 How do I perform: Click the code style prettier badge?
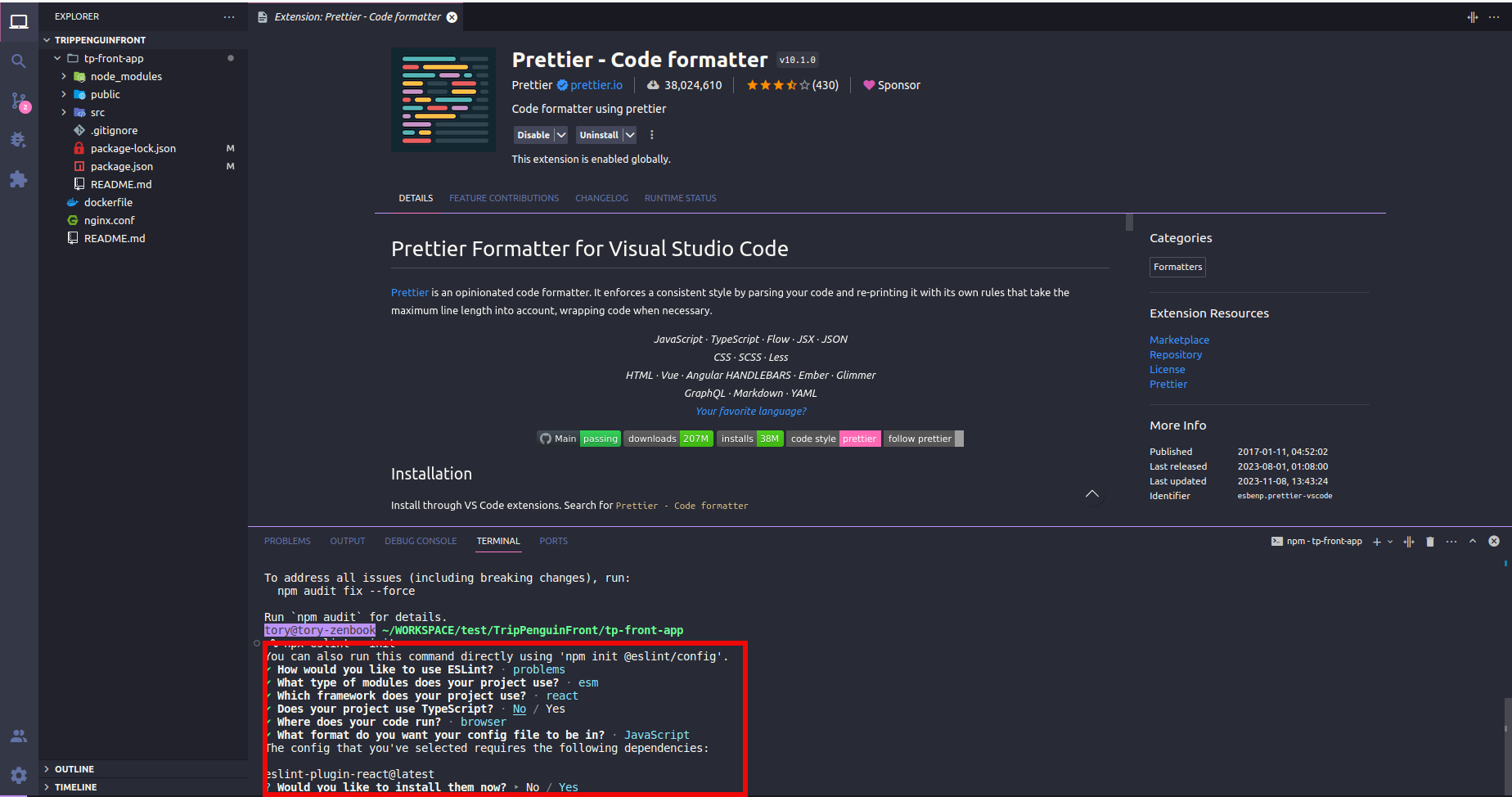pos(834,439)
